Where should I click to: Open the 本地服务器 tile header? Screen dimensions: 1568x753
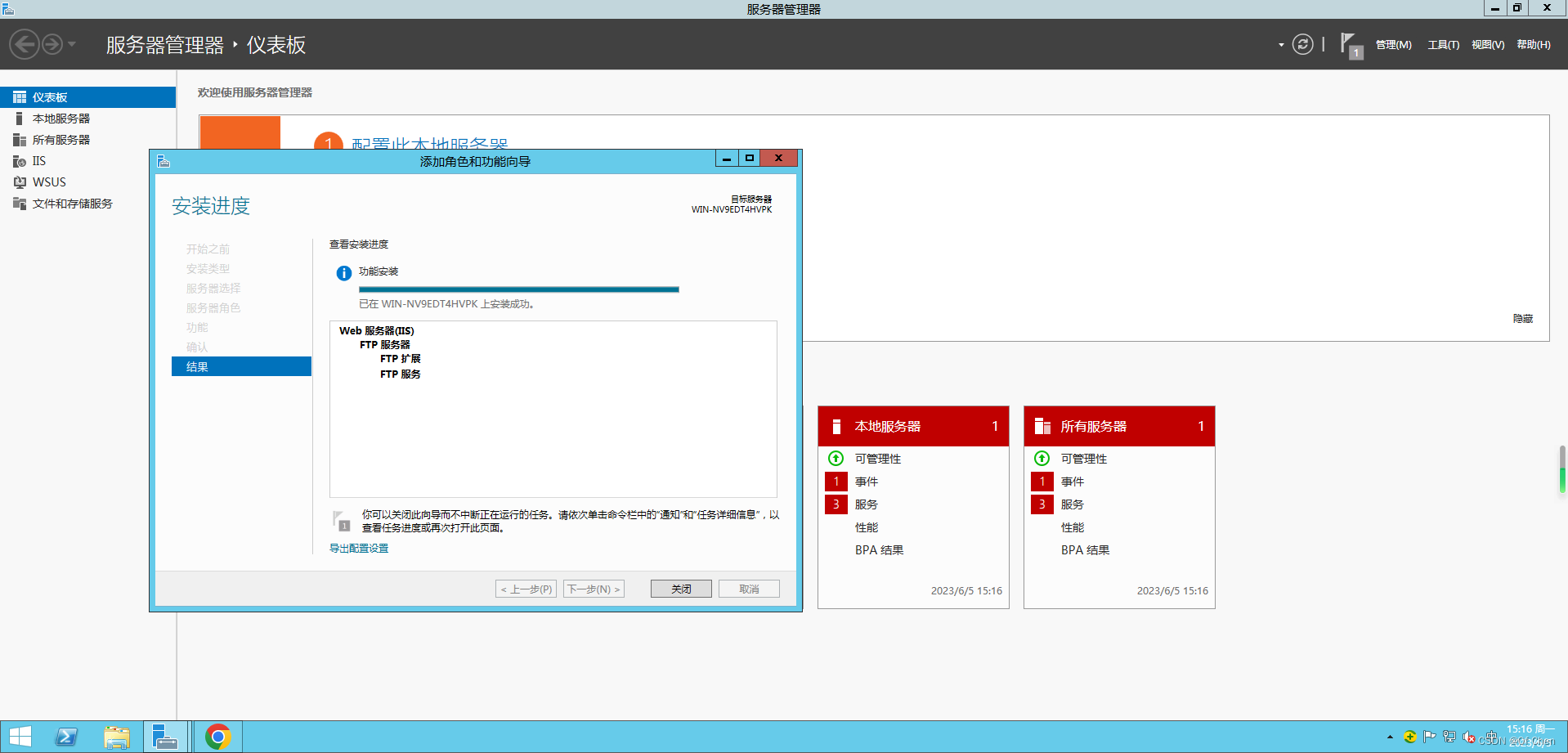[913, 426]
